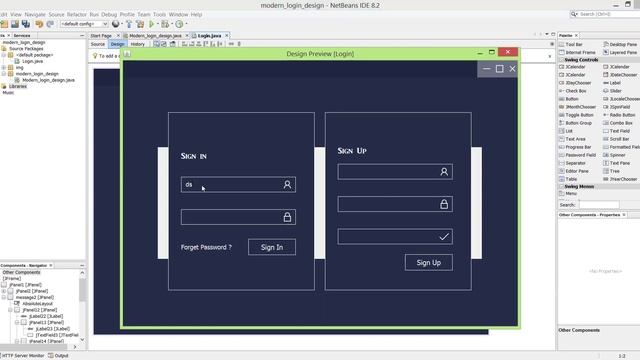Click the globe browser toolbar icon

pyautogui.click(x=116, y=24)
